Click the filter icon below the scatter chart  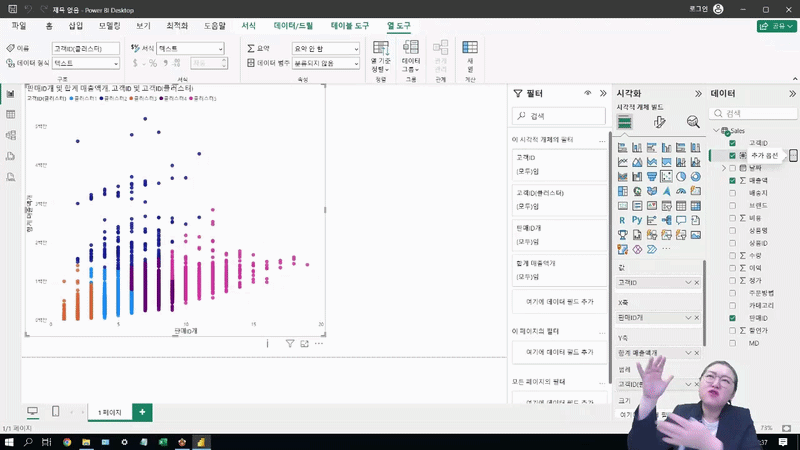290,343
